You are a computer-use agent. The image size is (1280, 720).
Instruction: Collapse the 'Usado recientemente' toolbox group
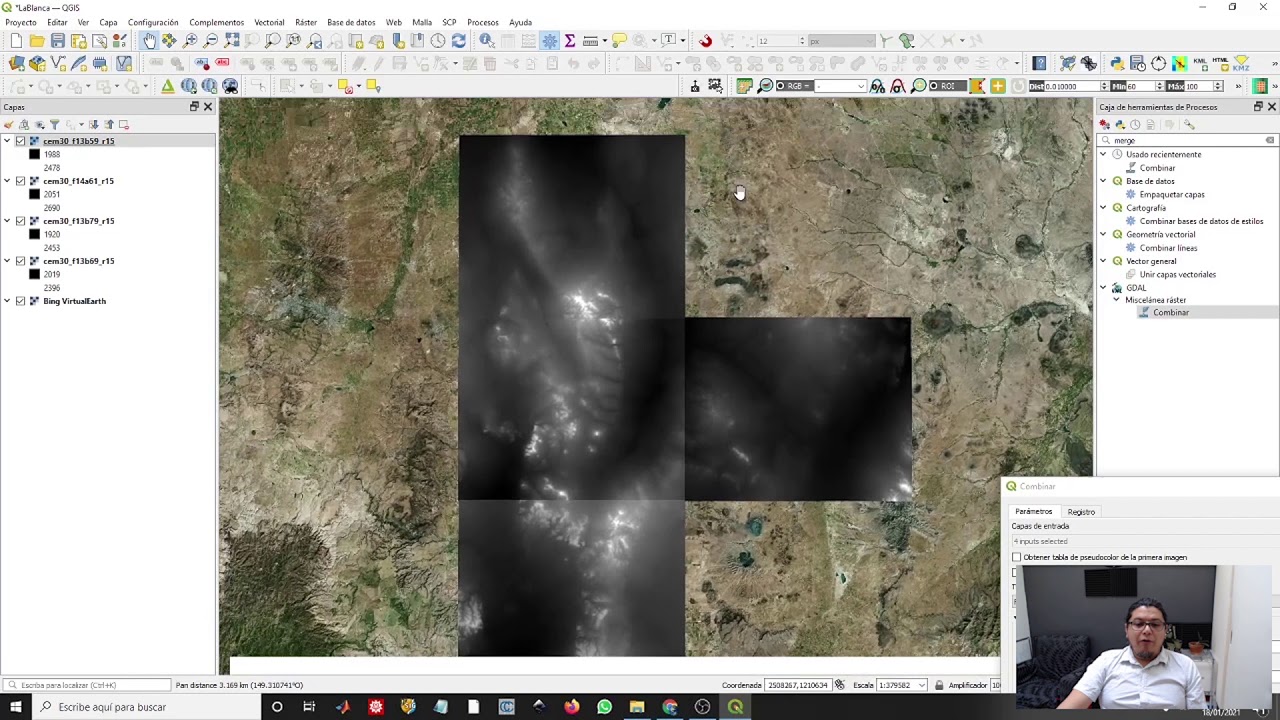(x=1104, y=154)
